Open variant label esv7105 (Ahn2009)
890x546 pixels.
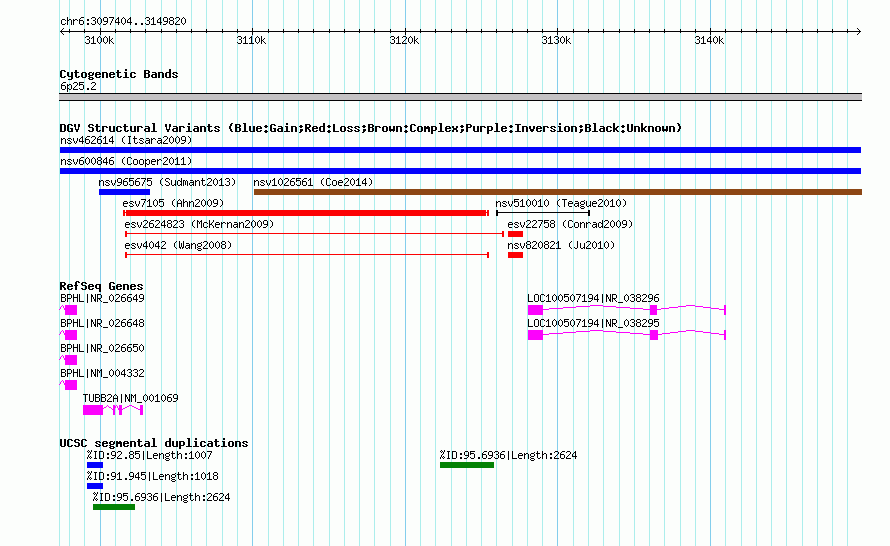173,203
